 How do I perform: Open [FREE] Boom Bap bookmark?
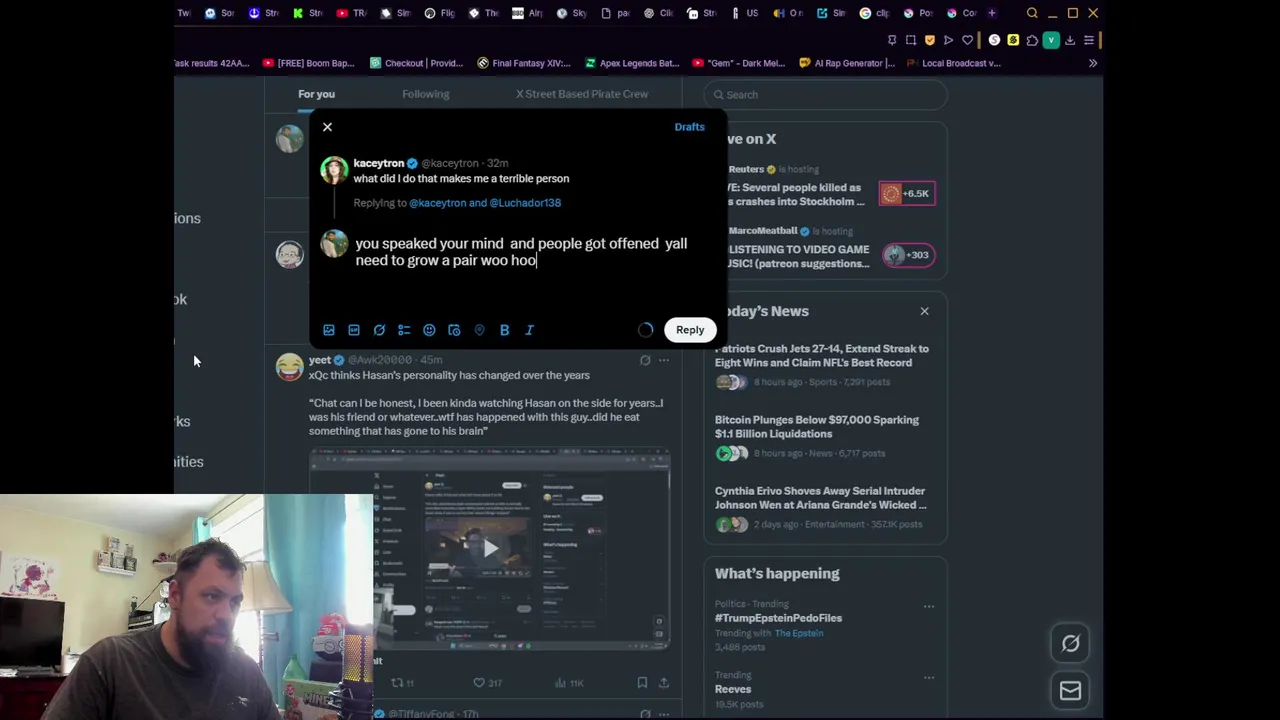point(308,63)
